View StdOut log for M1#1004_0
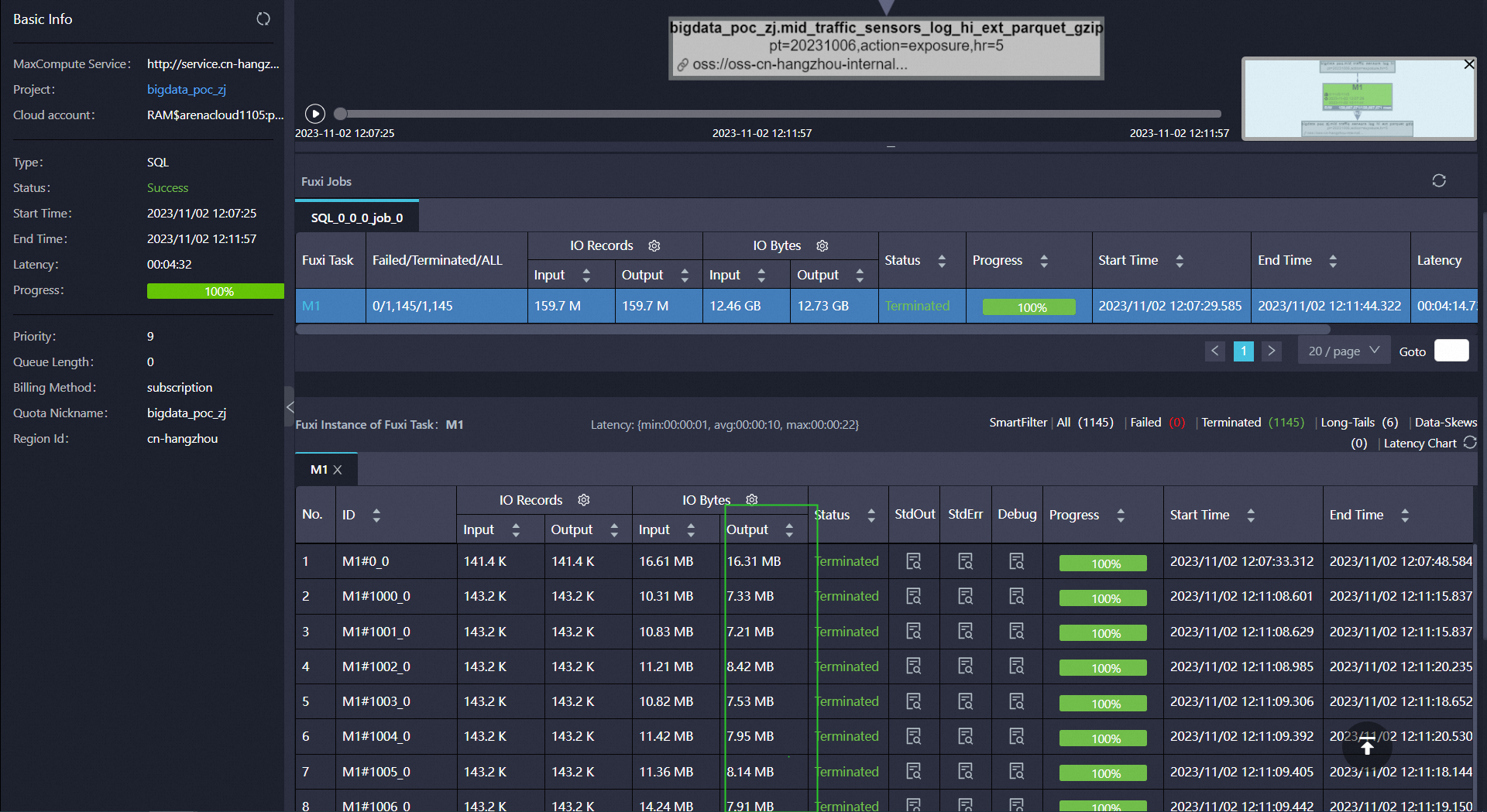 pyautogui.click(x=914, y=736)
